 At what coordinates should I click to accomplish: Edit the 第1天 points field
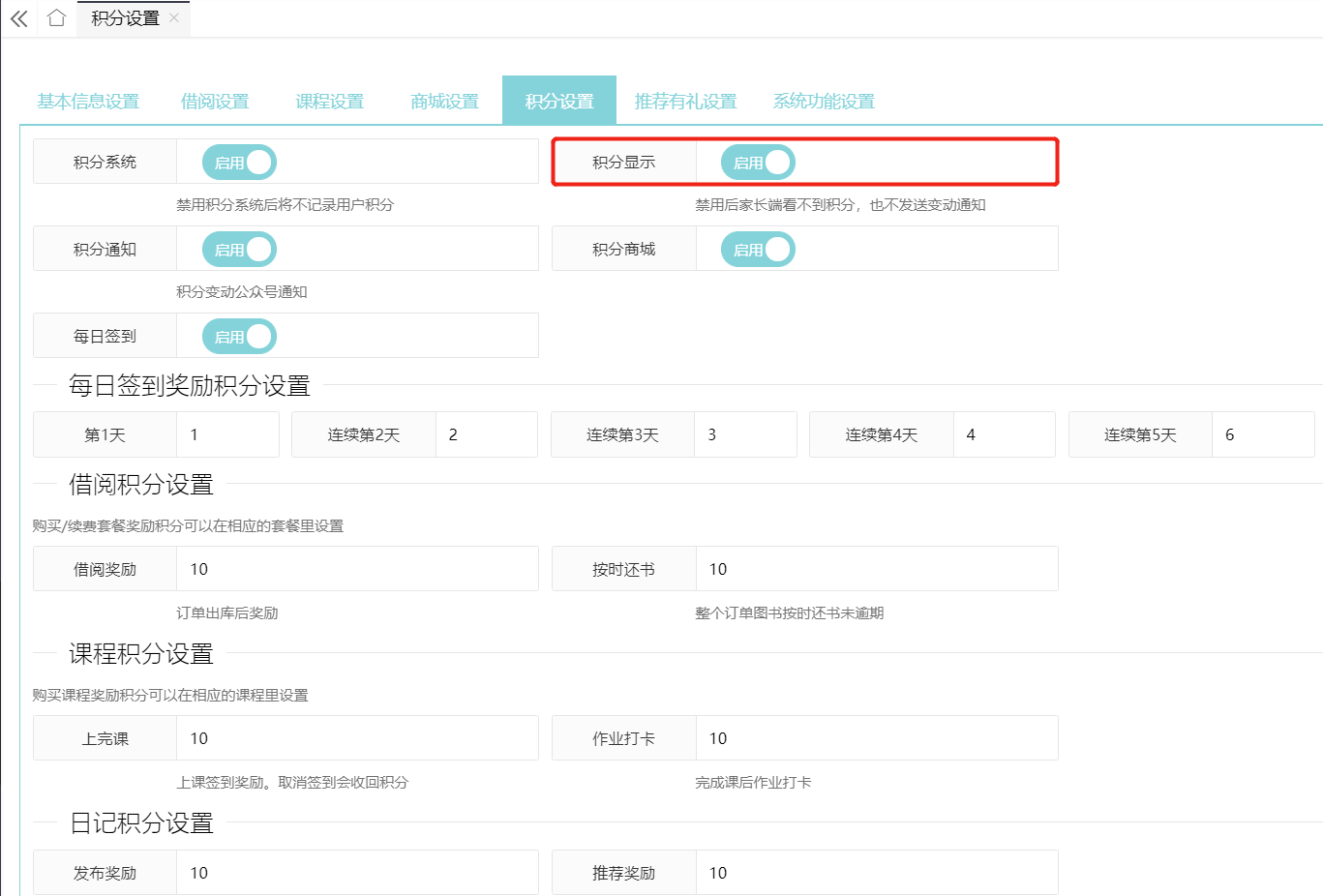(227, 434)
